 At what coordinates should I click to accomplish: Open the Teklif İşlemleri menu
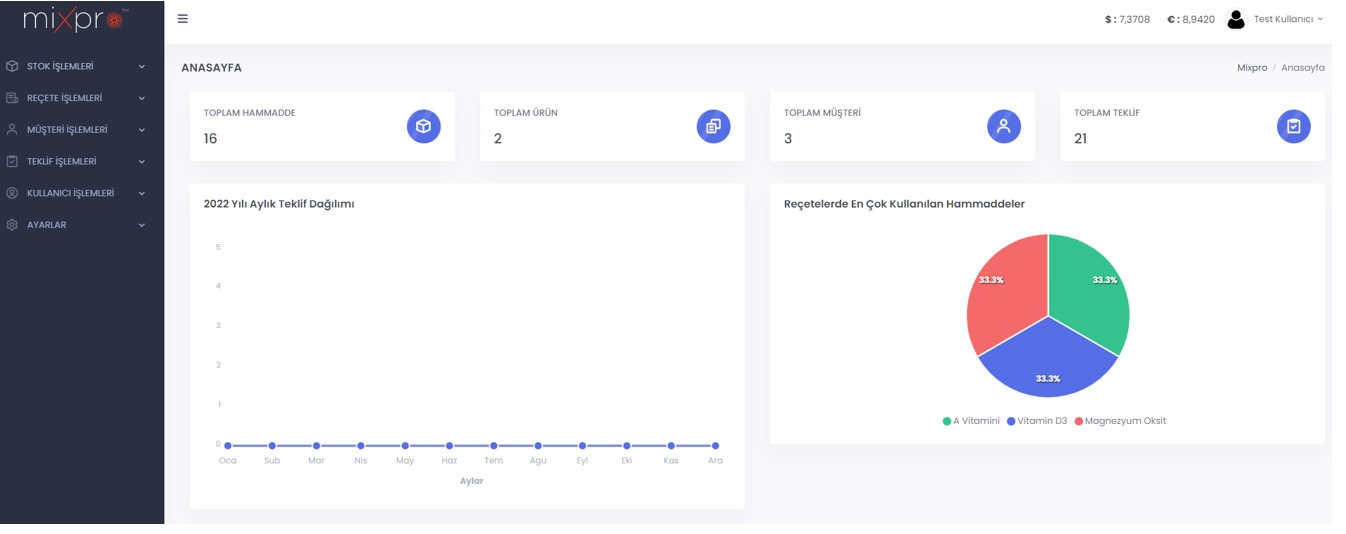(x=62, y=162)
